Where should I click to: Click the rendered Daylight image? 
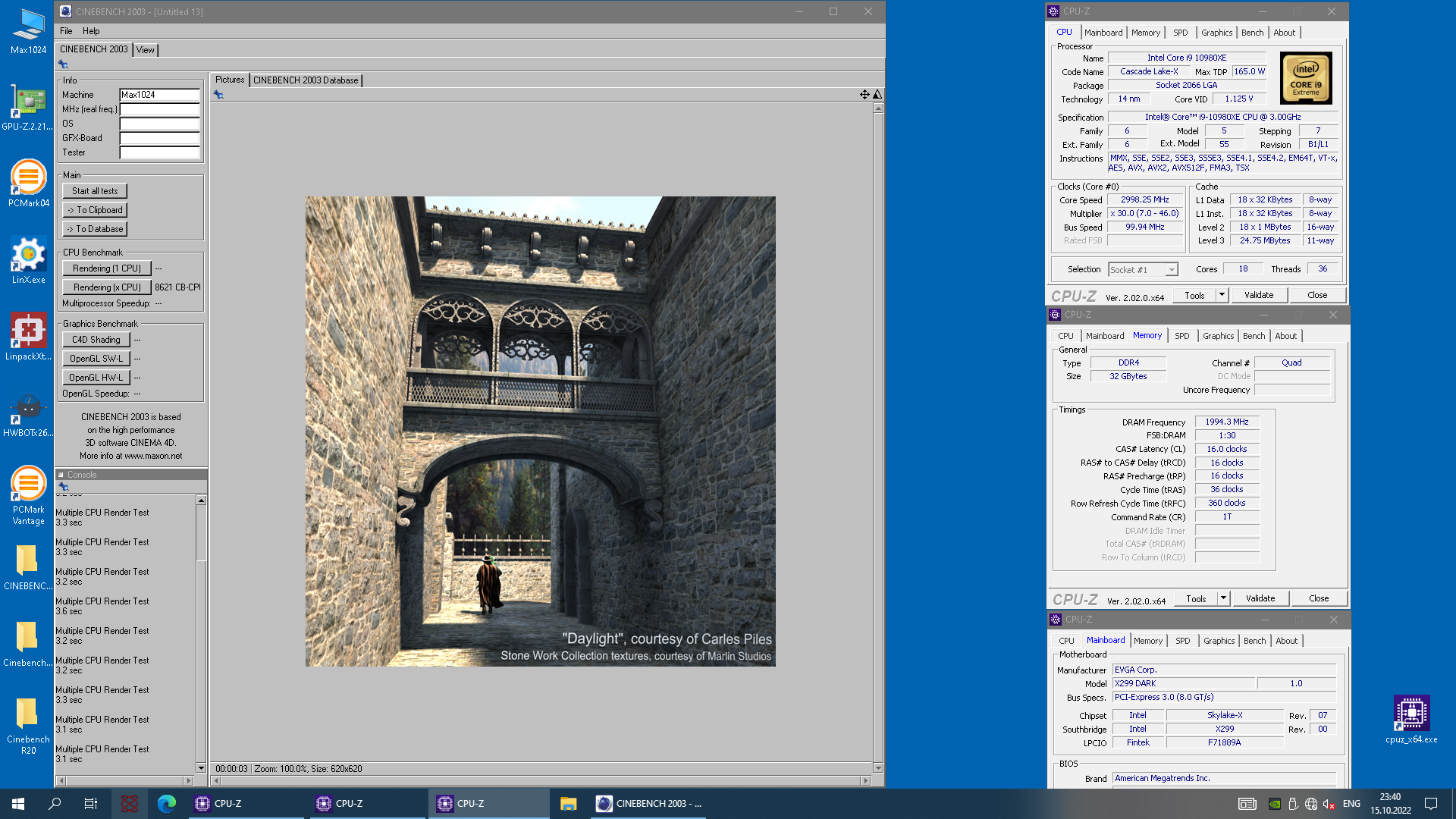click(x=540, y=431)
